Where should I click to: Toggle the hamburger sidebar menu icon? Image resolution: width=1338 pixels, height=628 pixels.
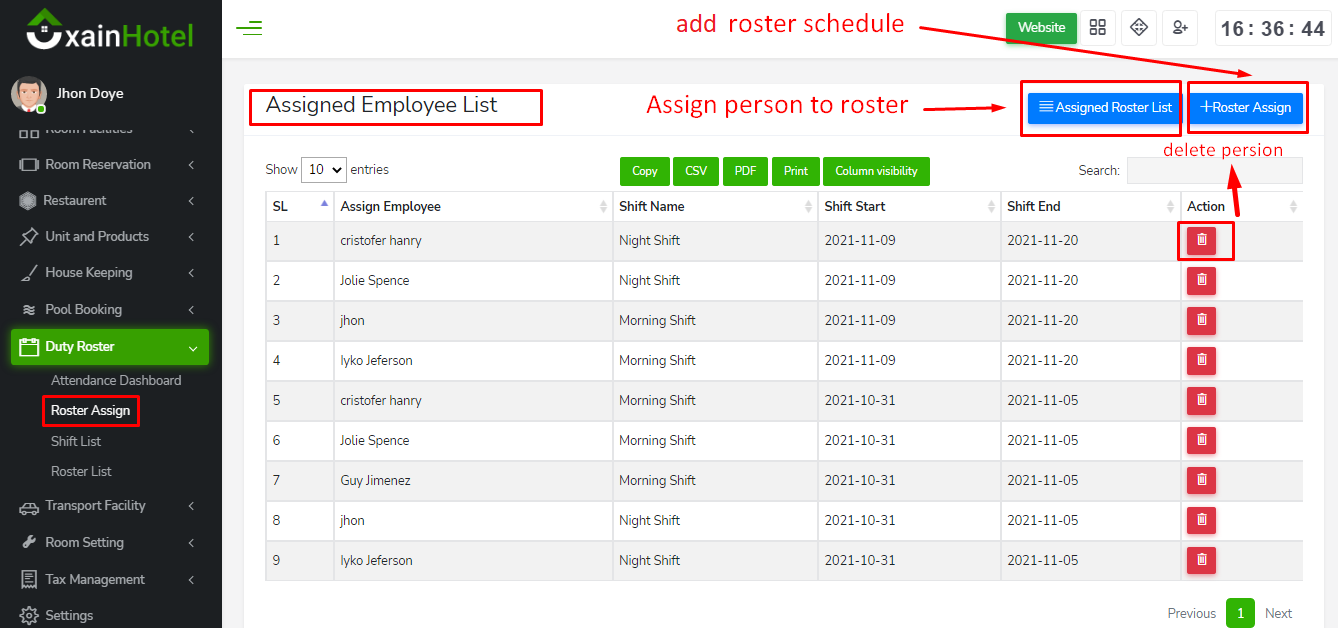coord(249,28)
